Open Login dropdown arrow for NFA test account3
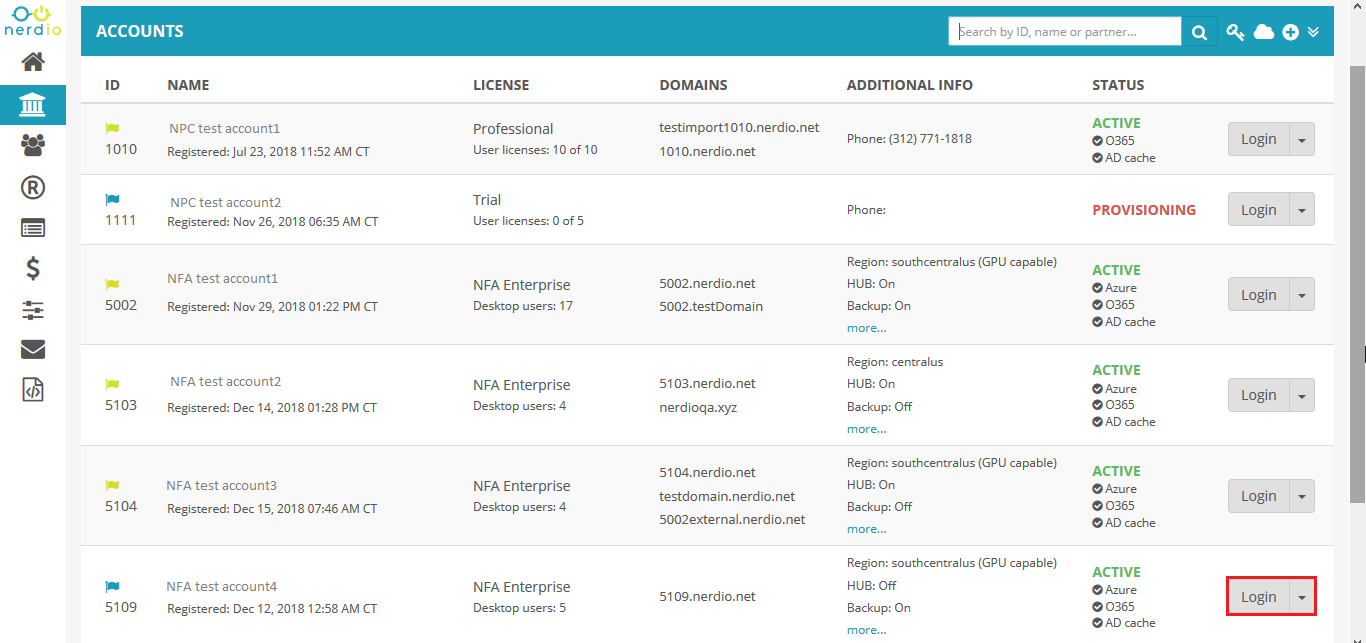This screenshot has height=643, width=1366. coord(1302,496)
